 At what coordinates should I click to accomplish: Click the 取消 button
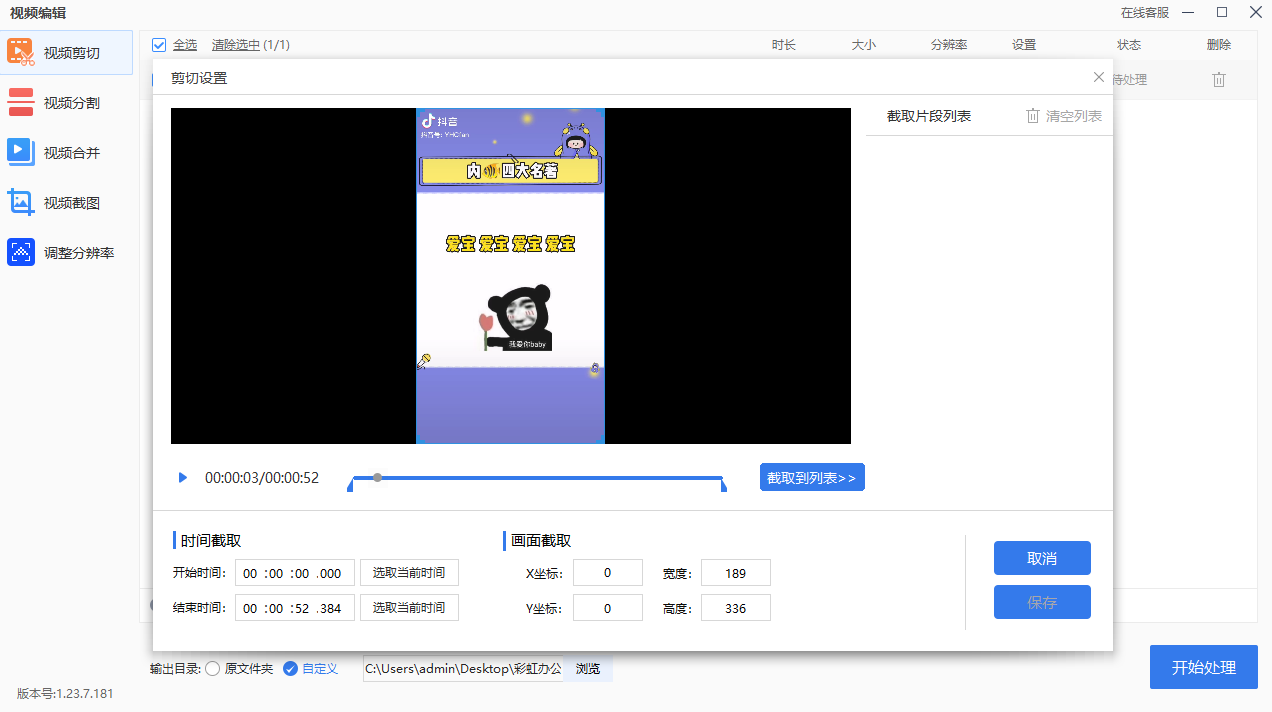(x=1041, y=558)
